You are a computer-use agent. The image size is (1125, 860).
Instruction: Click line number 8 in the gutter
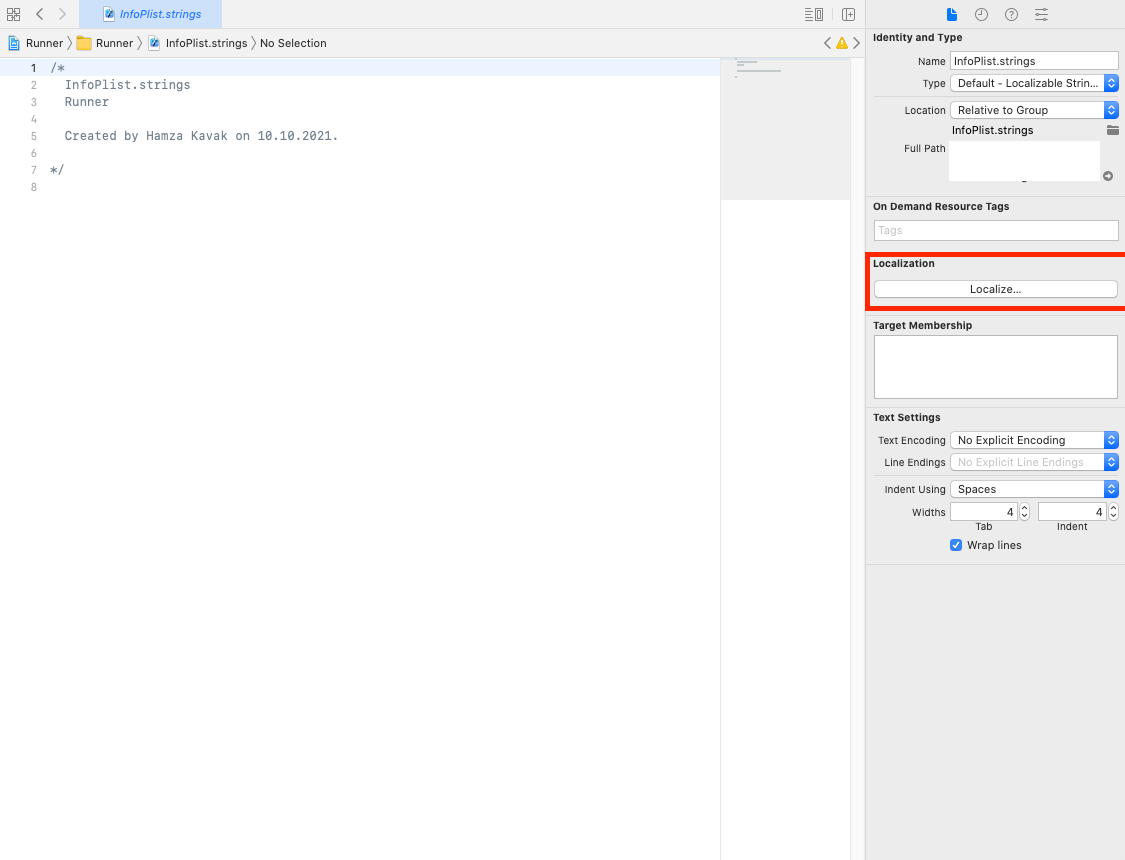(x=34, y=187)
